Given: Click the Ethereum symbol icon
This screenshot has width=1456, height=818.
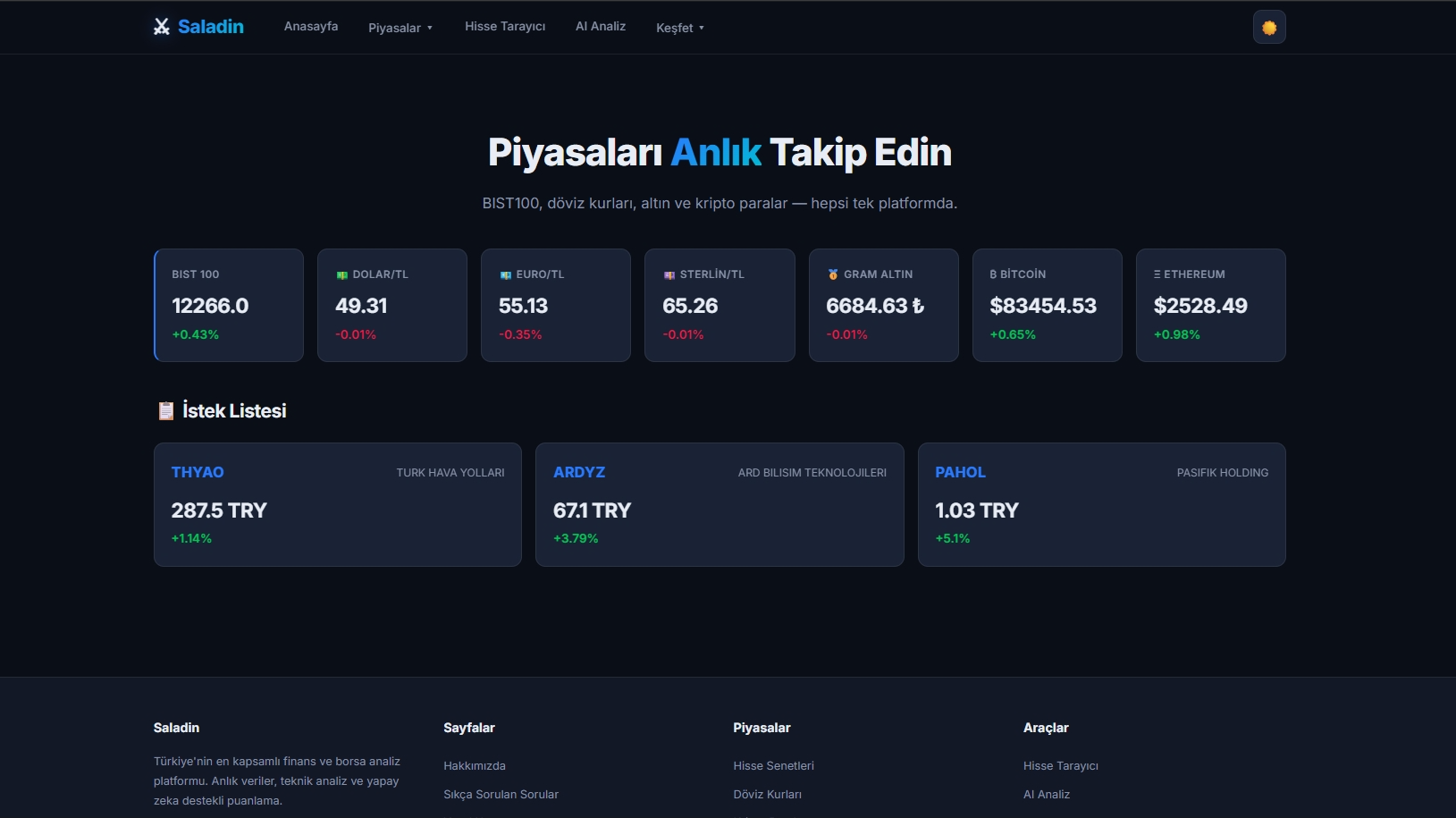Looking at the screenshot, I should coord(1157,274).
